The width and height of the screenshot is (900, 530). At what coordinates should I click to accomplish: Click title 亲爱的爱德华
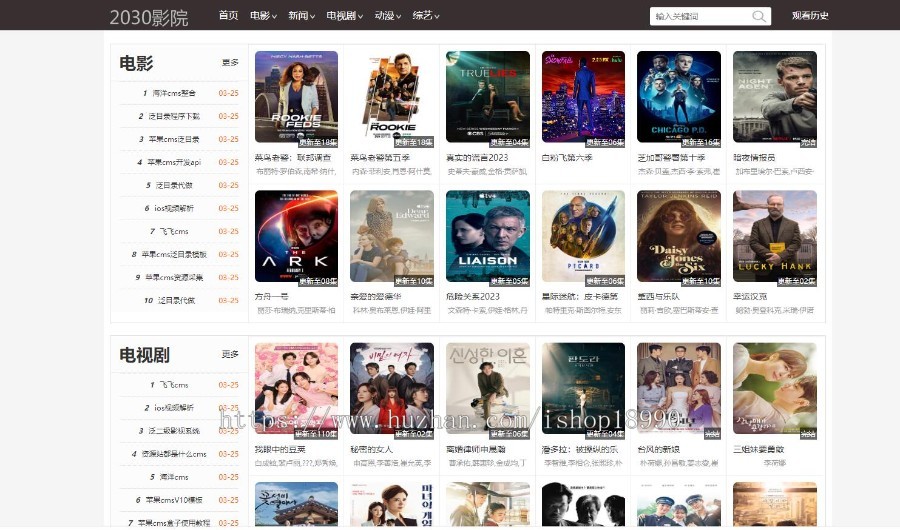[376, 297]
